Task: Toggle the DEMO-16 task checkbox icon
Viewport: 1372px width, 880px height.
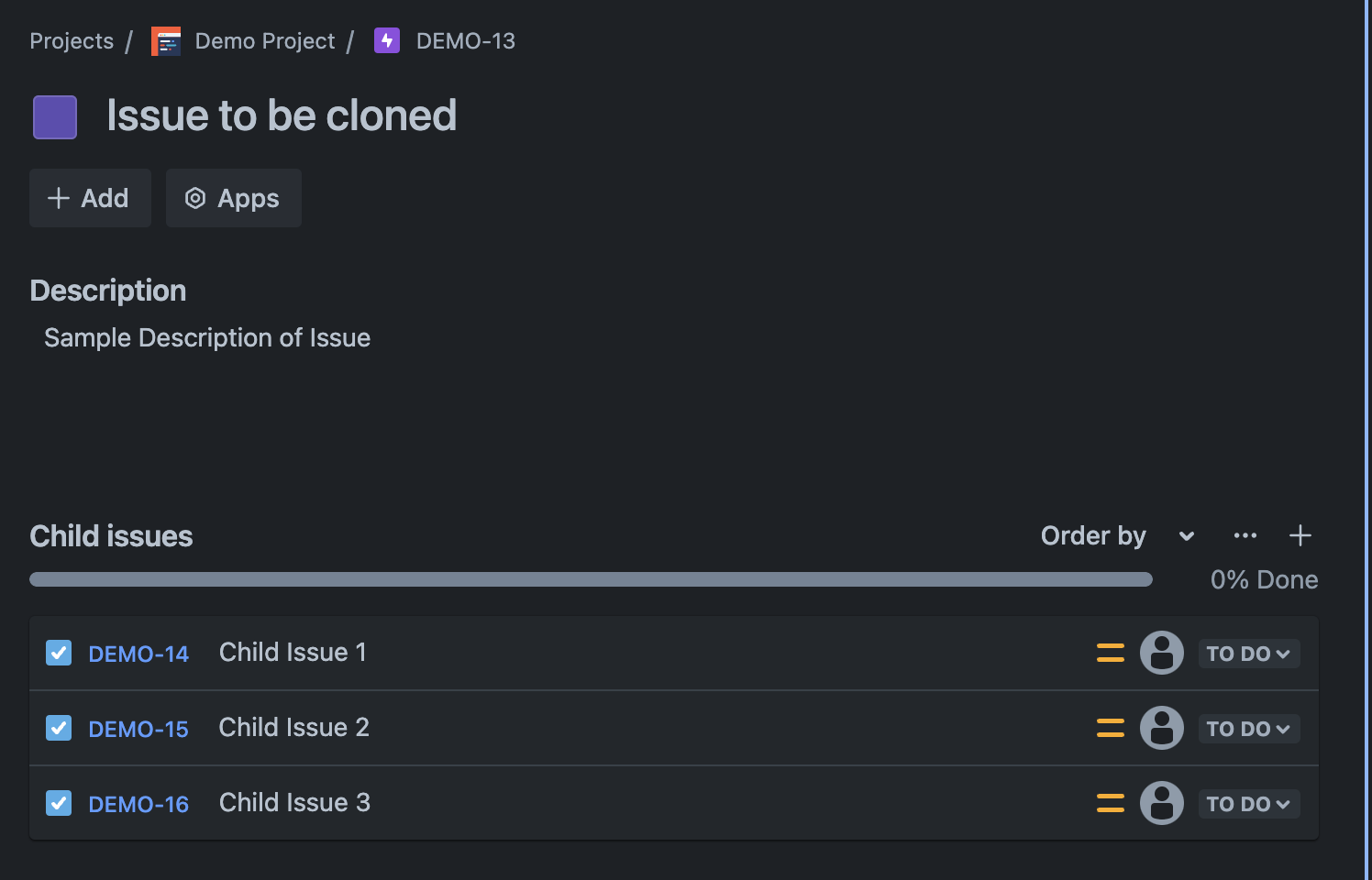Action: 59,804
